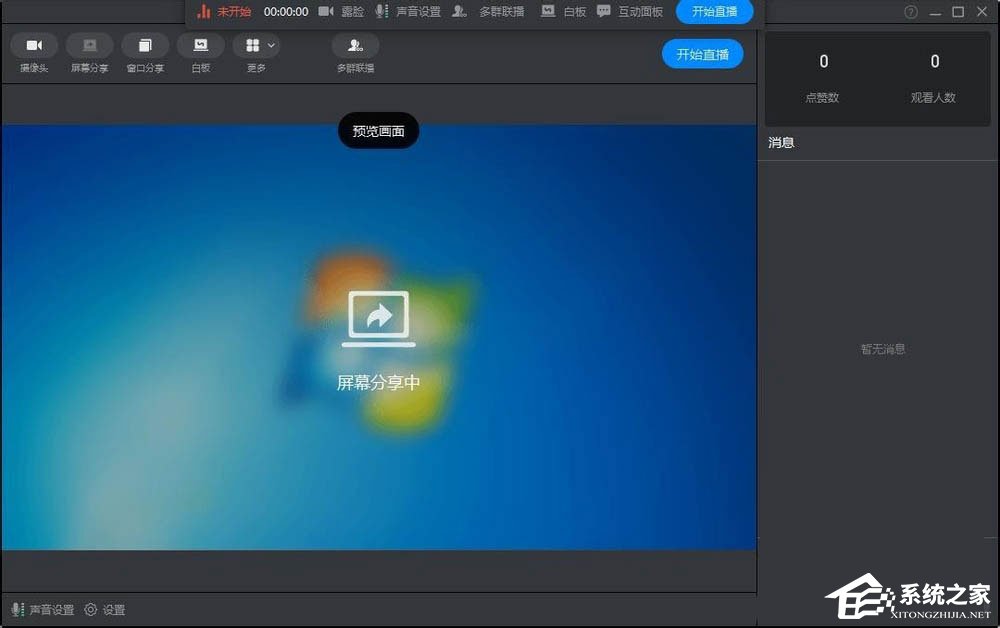Select the 窗口分享 window share tool
This screenshot has width=1000, height=628.
pyautogui.click(x=144, y=55)
